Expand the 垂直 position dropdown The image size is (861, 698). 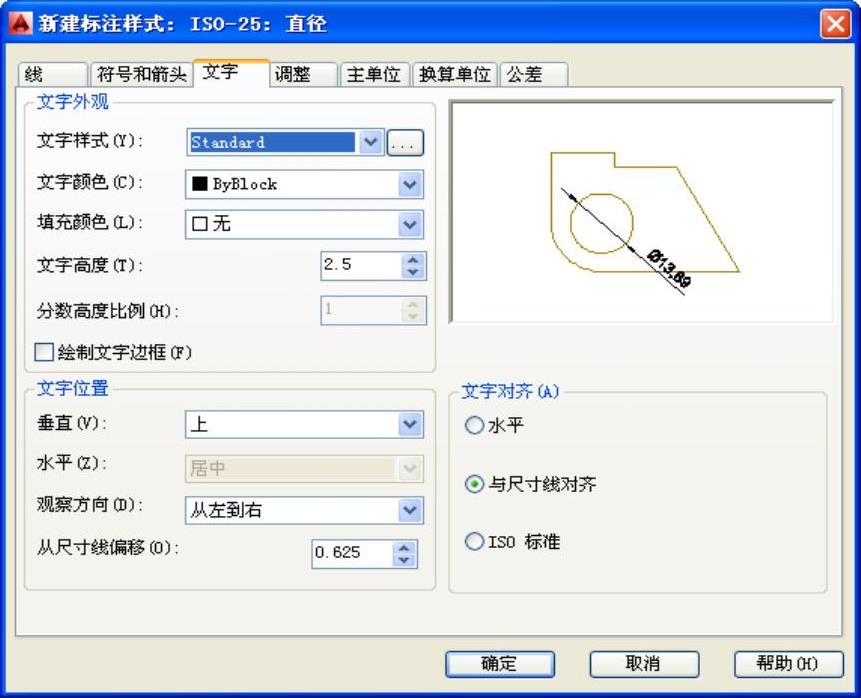click(410, 425)
